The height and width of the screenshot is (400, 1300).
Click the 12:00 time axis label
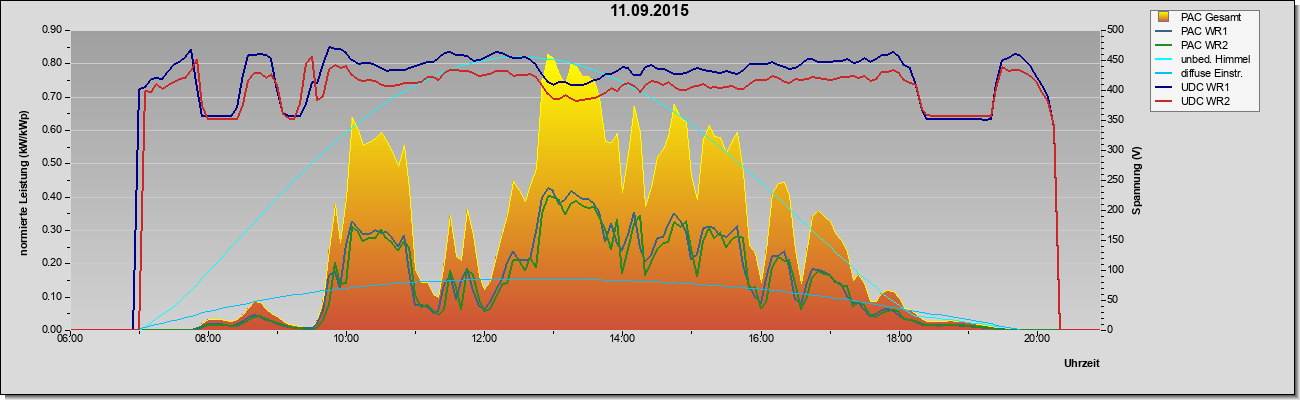click(x=484, y=339)
